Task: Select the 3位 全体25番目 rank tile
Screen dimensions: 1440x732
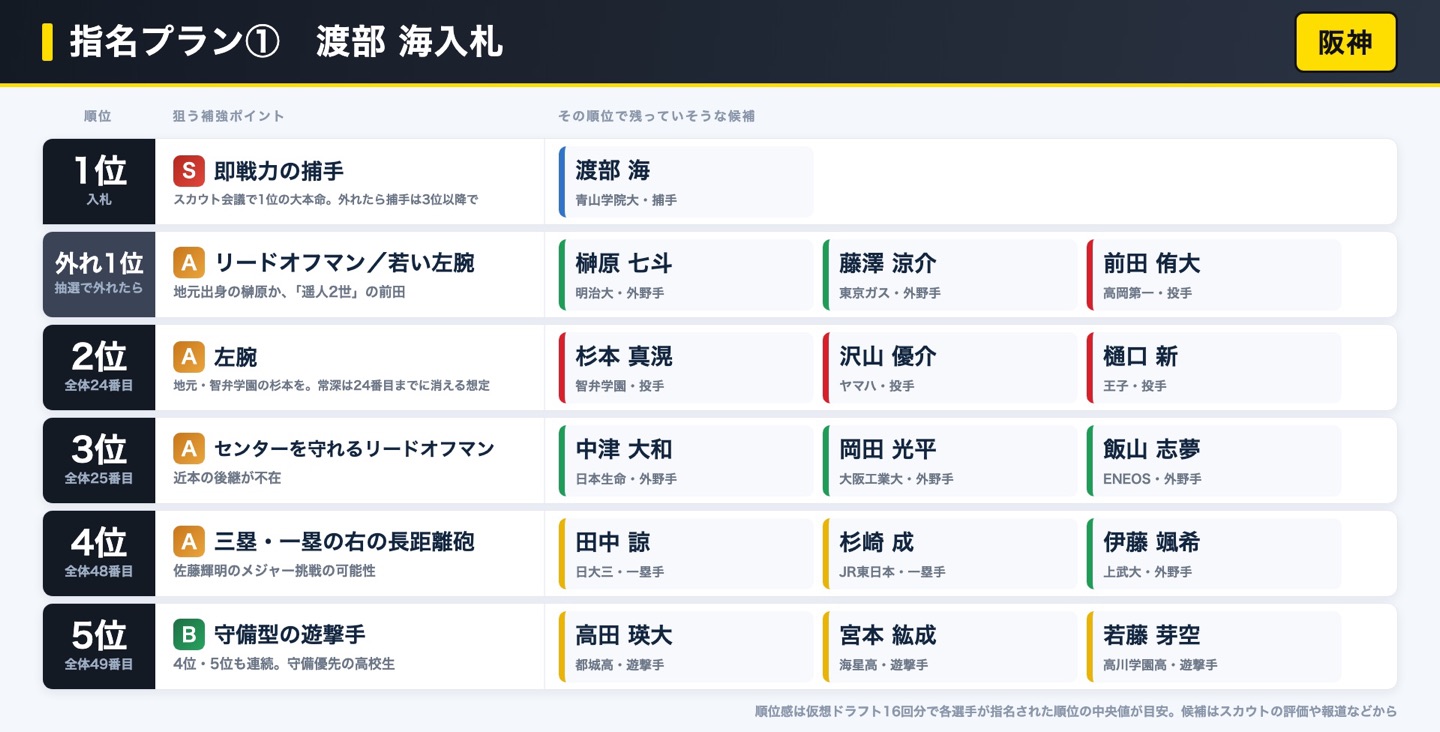Action: pyautogui.click(x=99, y=460)
